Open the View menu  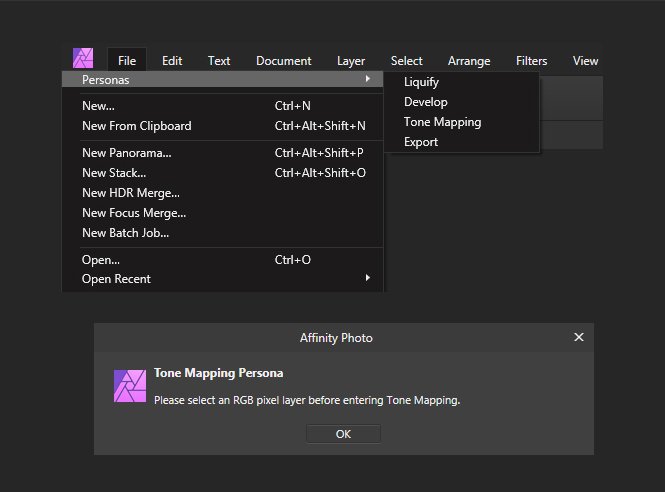click(x=585, y=61)
